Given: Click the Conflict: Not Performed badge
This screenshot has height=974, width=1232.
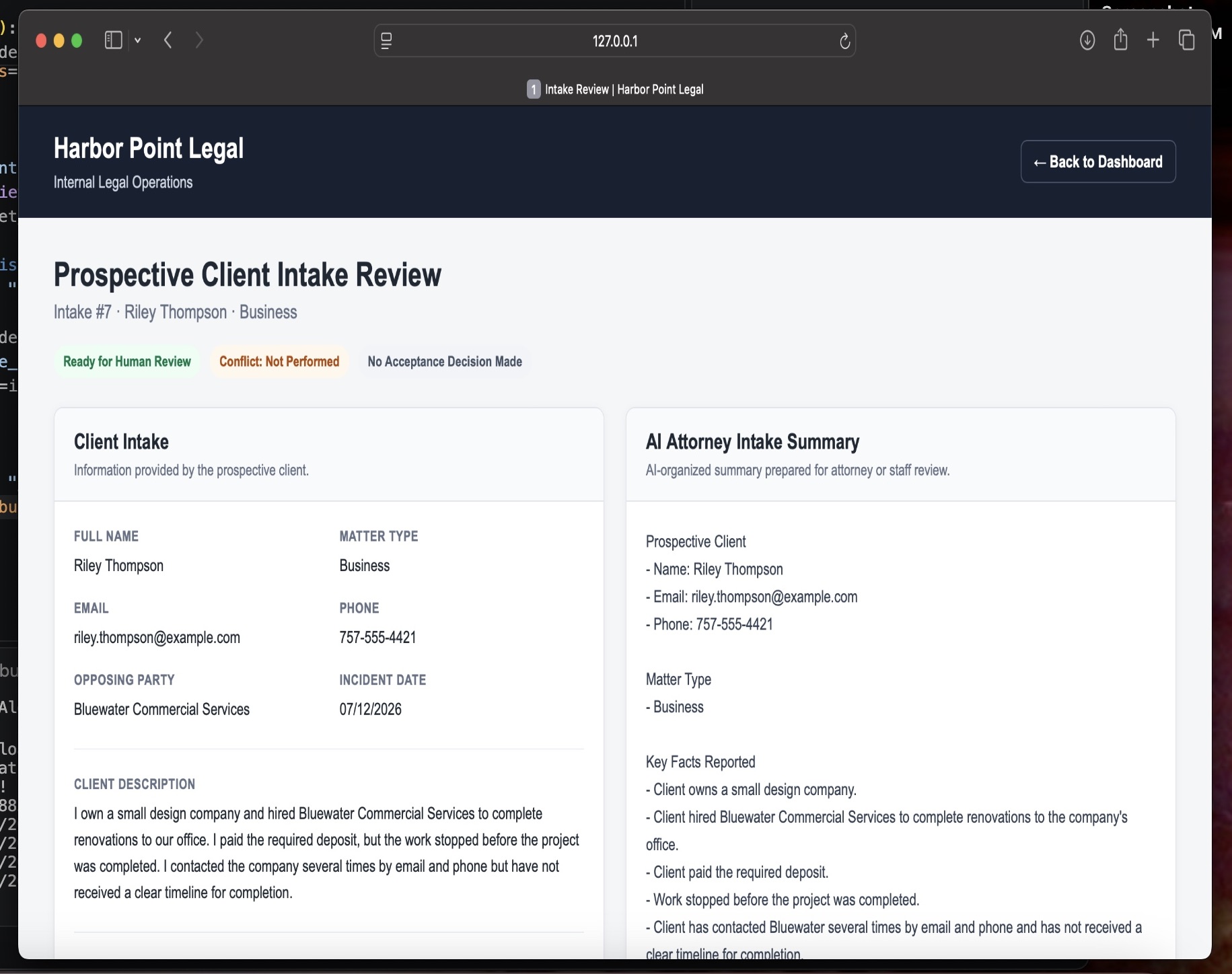Looking at the screenshot, I should (279, 362).
